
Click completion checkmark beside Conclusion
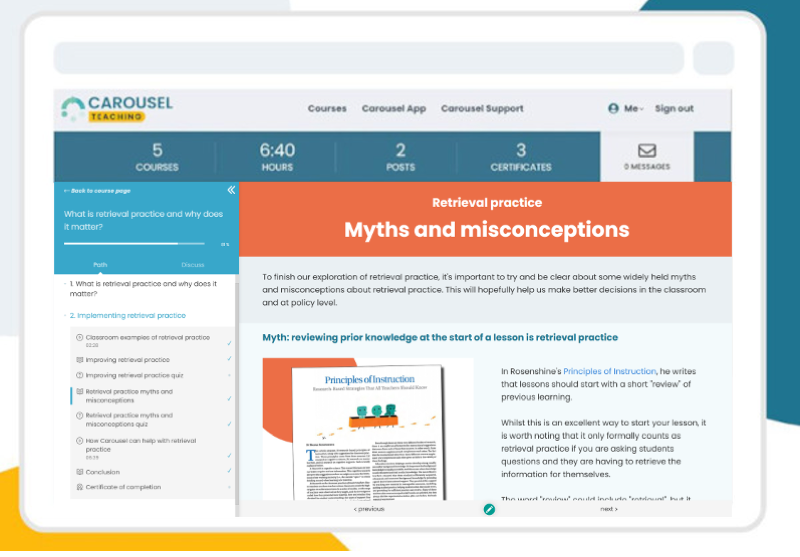[229, 472]
